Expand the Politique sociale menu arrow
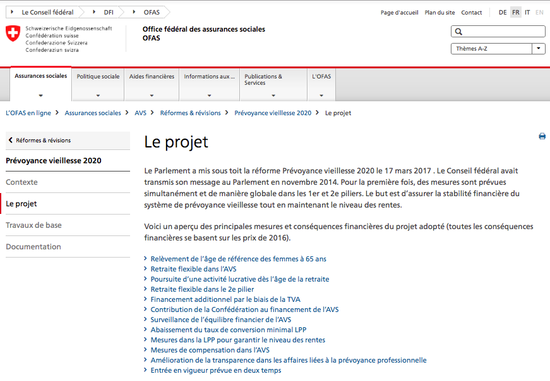Screen dimensions: 550x381 [98, 95]
